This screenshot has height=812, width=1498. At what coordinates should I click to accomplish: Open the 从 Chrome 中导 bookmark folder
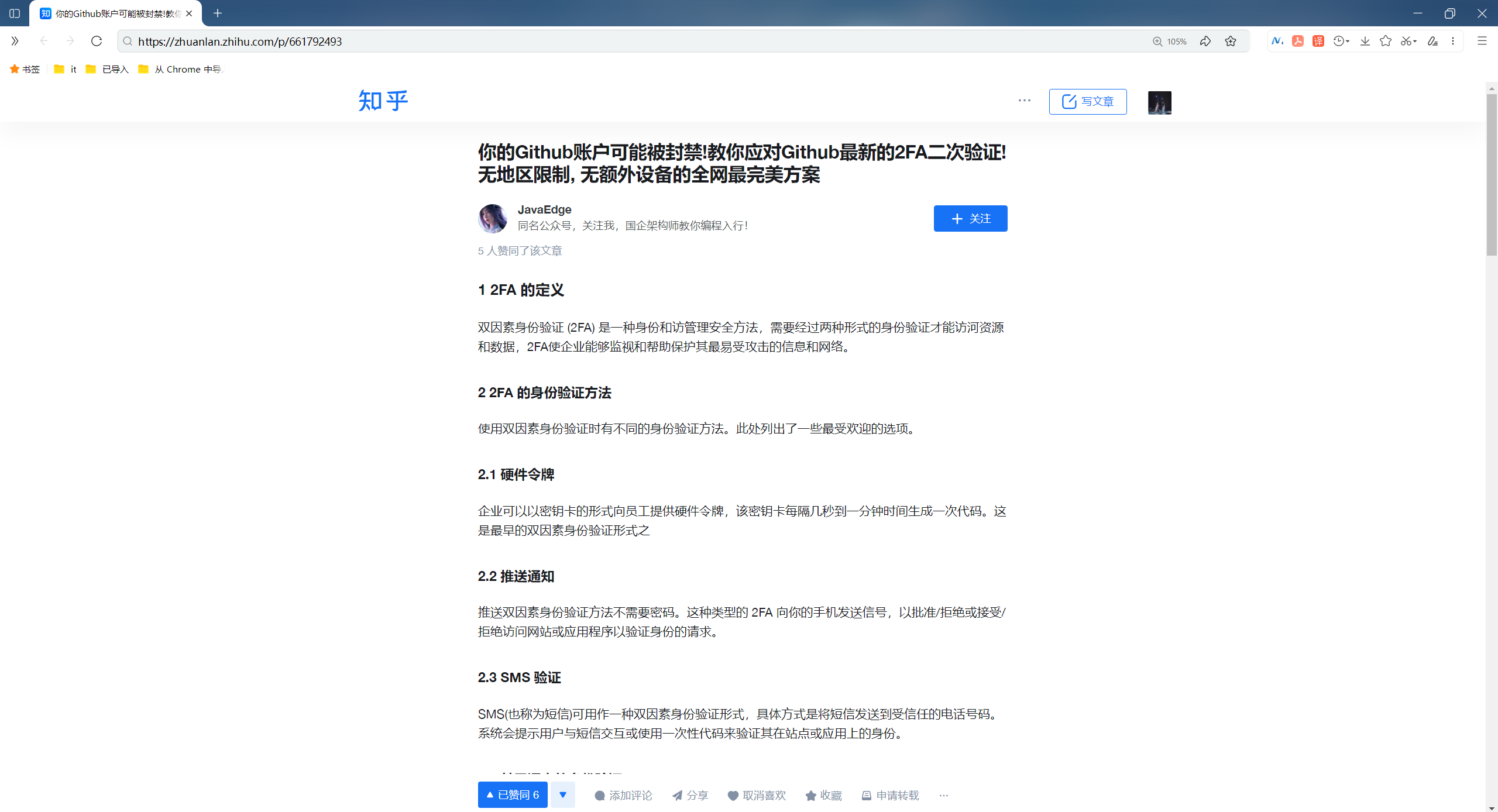pos(181,69)
